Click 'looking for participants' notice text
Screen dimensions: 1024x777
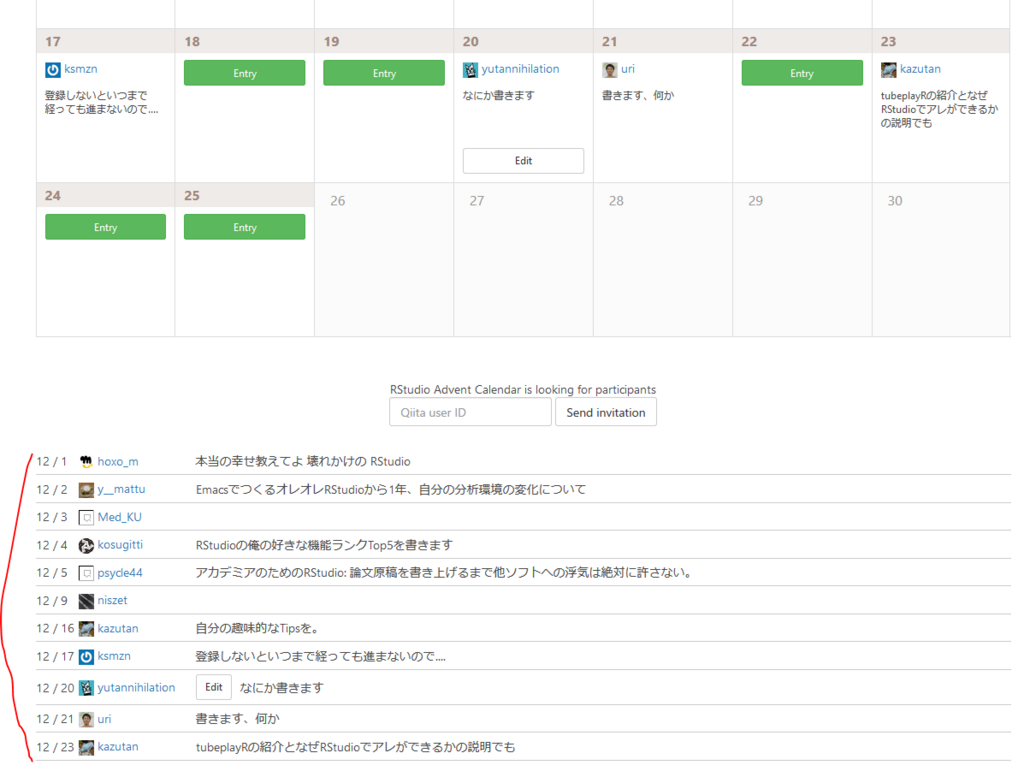point(523,390)
